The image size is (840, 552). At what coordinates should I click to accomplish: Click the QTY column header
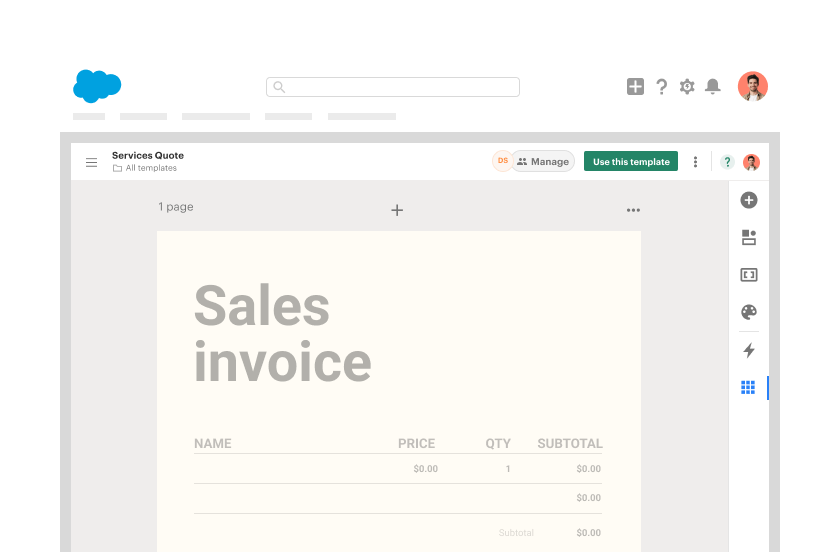[x=498, y=444]
